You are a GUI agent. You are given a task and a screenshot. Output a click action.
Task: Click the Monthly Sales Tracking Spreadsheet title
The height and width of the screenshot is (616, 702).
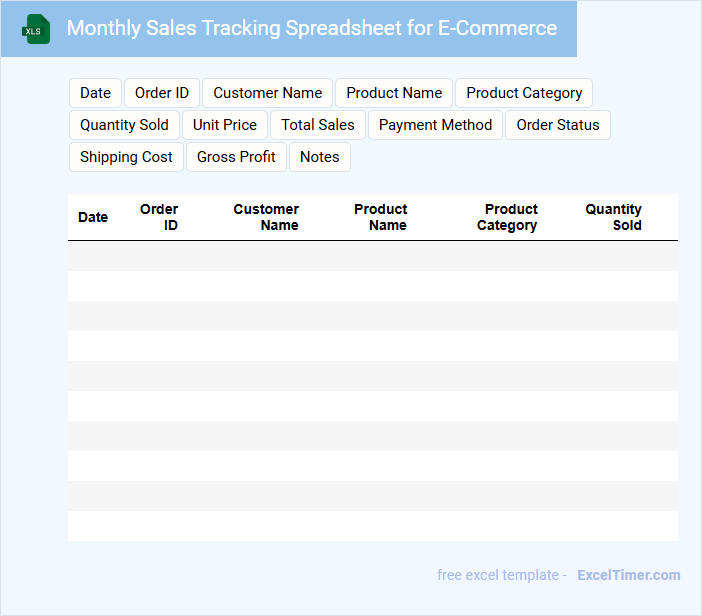click(312, 28)
